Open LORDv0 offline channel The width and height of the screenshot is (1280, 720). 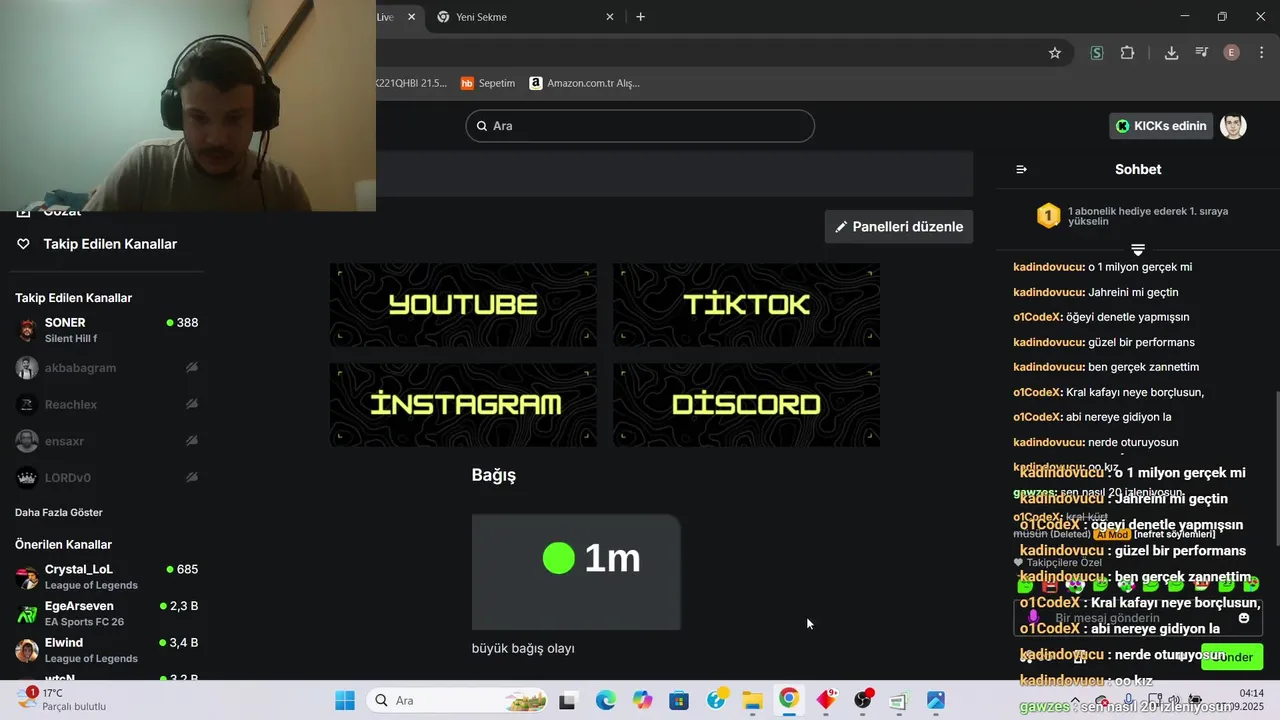[106, 478]
